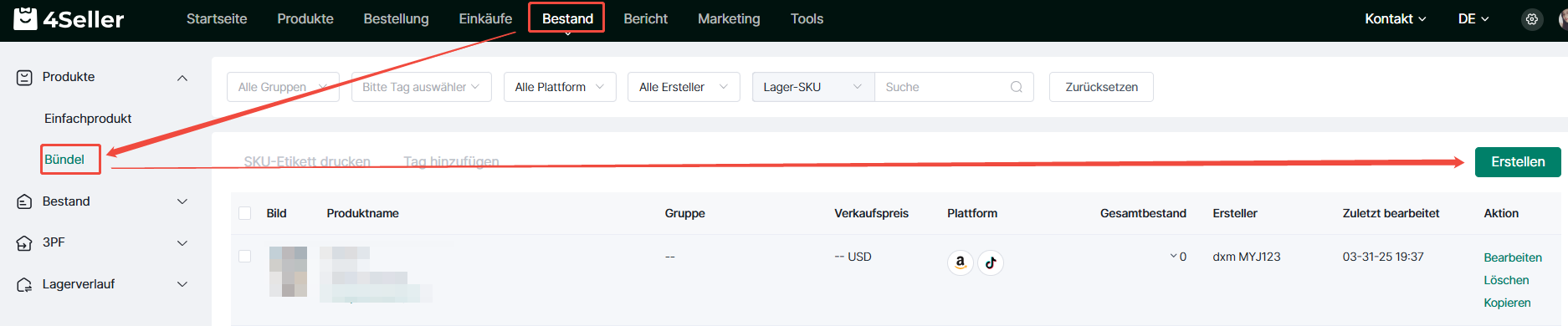Check the first product row checkbox
Screen dimensions: 1568x326
pyautogui.click(x=245, y=257)
